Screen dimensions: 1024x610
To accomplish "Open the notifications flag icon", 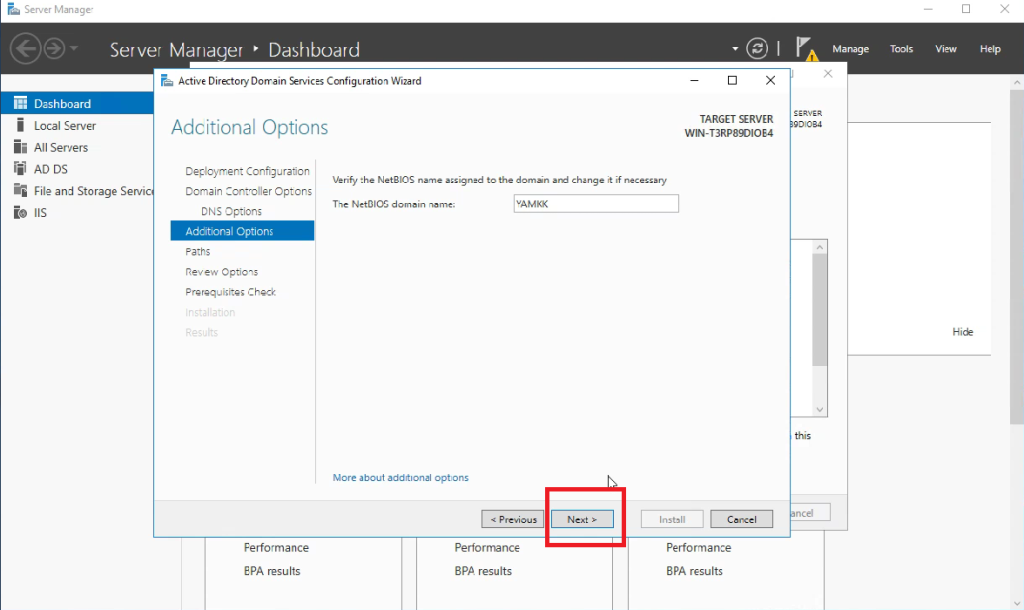I will point(803,45).
